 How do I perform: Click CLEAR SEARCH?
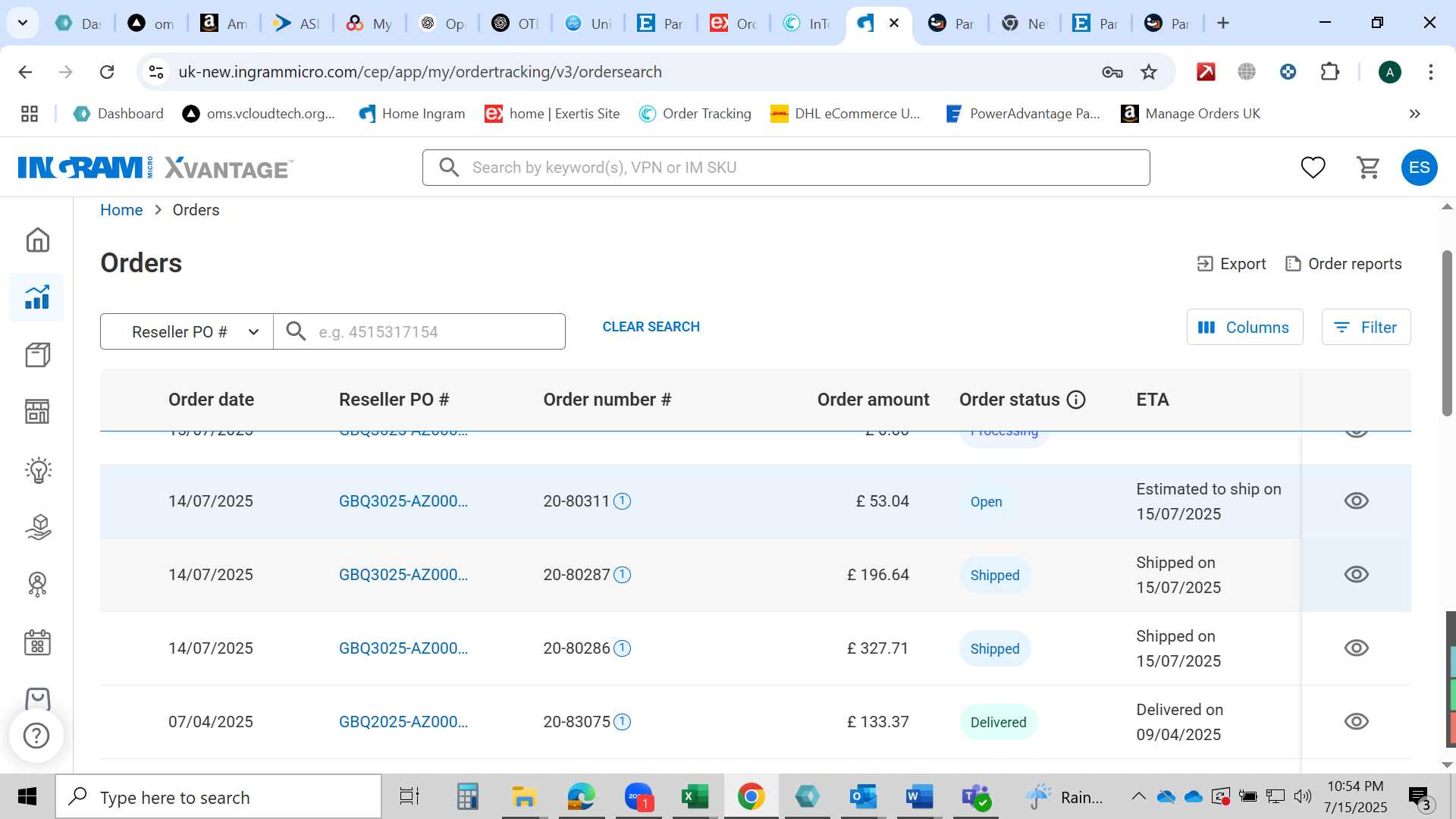click(651, 327)
